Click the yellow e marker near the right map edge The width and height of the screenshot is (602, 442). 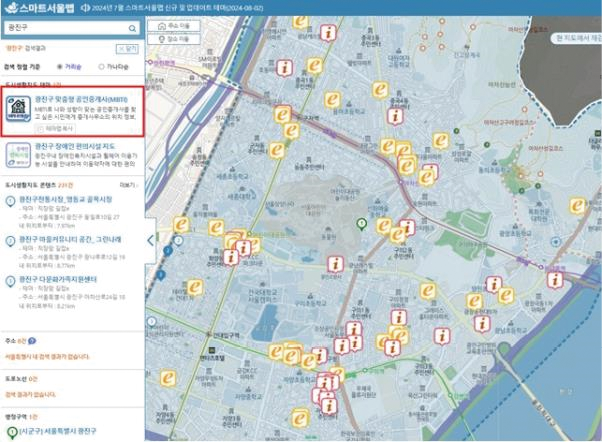click(x=577, y=206)
